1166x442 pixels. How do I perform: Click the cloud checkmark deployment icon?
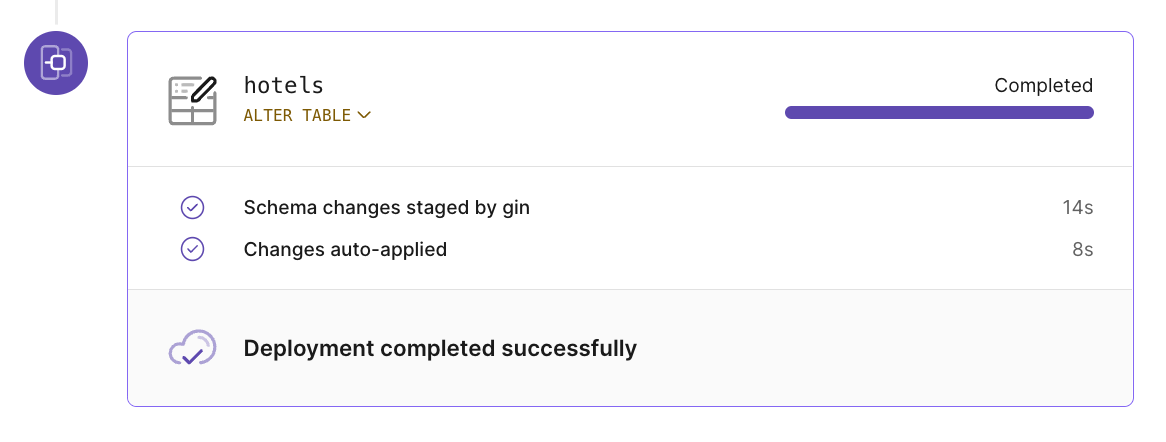pyautogui.click(x=192, y=349)
